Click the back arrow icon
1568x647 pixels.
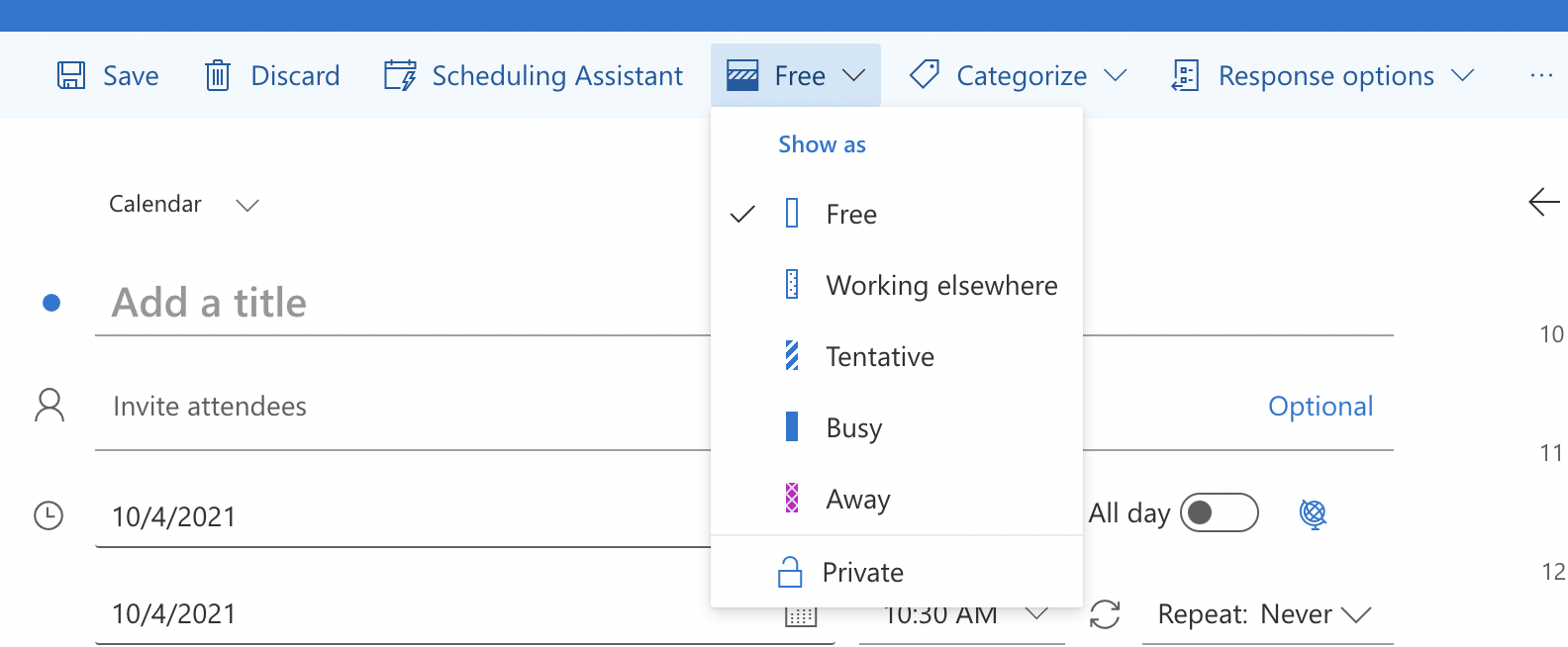(1543, 203)
